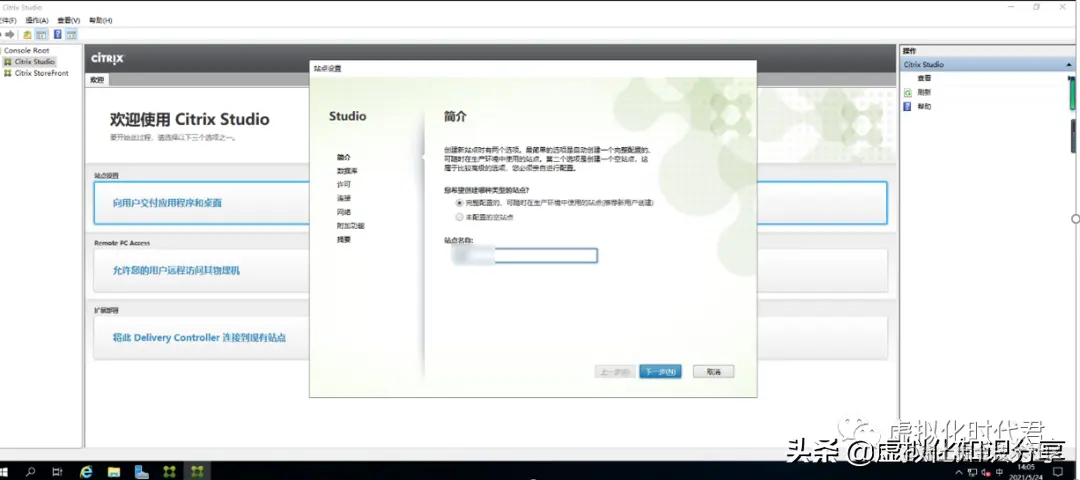Click the volume tray icon
Screen dimensions: 1080x480
click(986, 472)
